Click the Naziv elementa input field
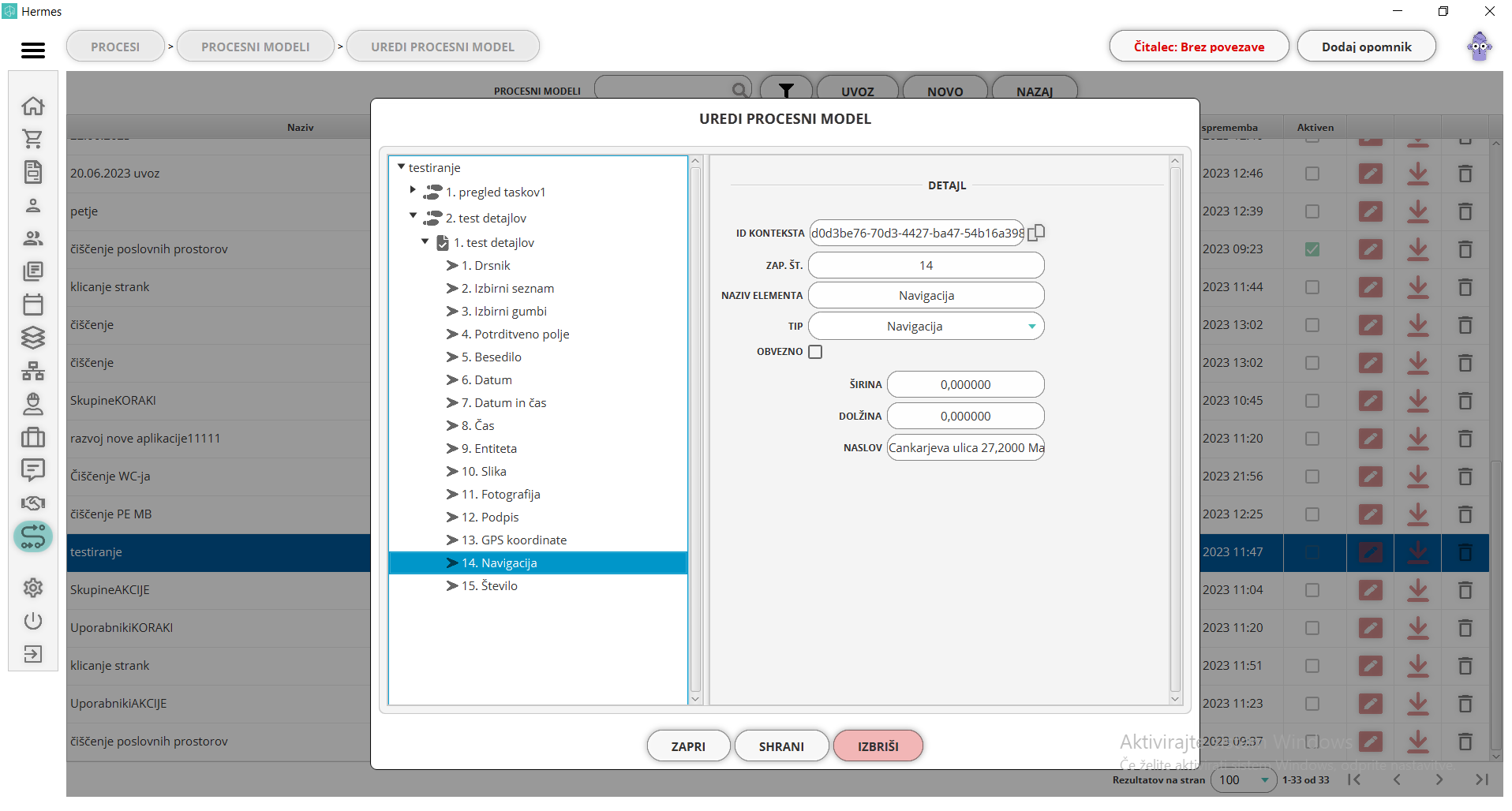 (x=926, y=296)
